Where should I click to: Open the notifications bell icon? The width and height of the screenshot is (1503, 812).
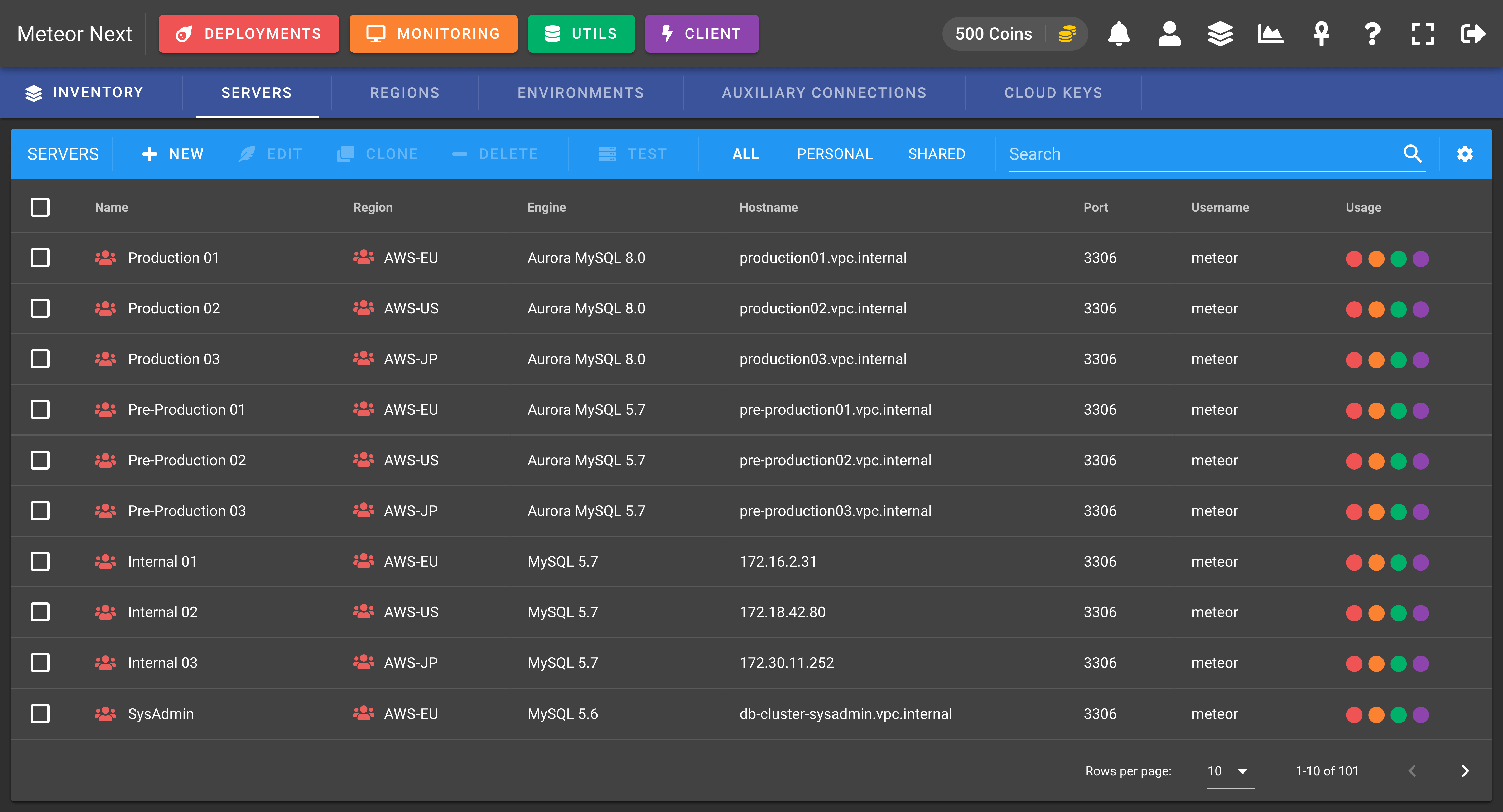(x=1119, y=34)
